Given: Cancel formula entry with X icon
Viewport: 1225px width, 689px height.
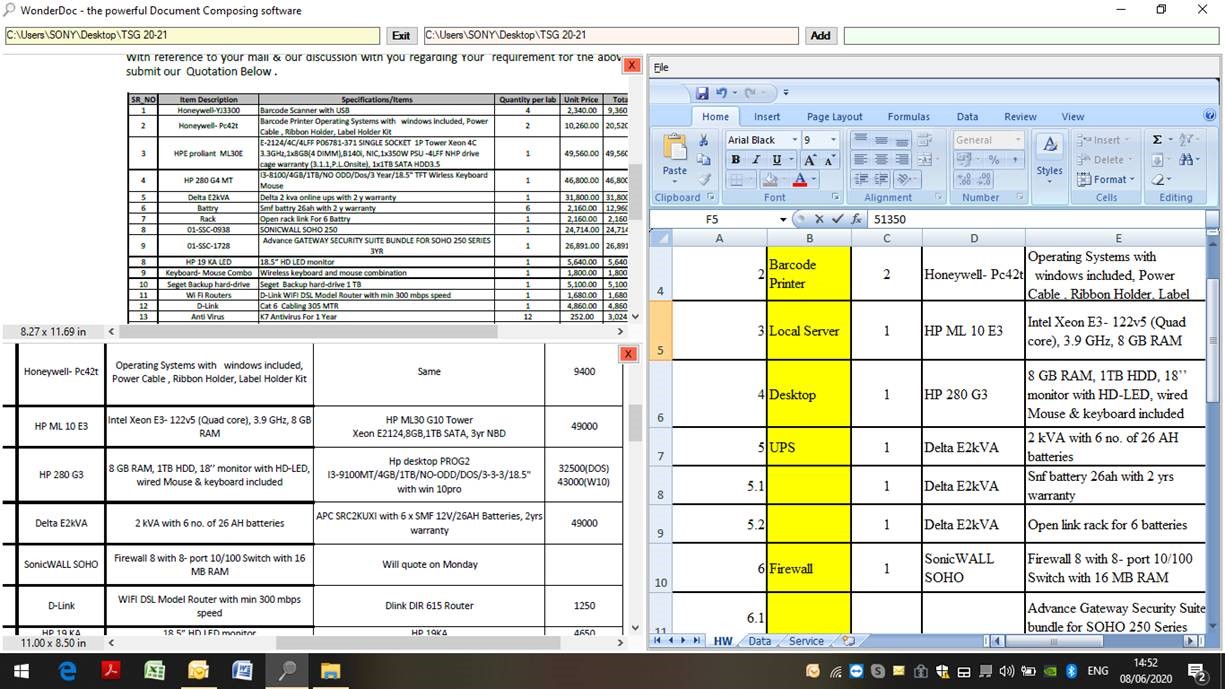Looking at the screenshot, I should 819,219.
